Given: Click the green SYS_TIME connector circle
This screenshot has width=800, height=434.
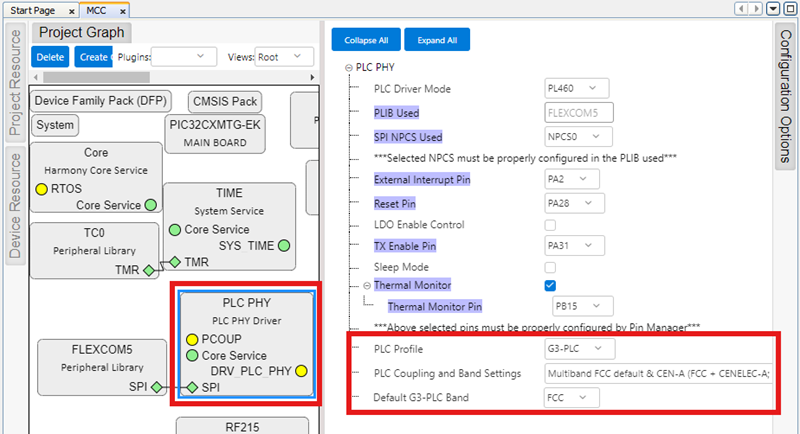Looking at the screenshot, I should [284, 245].
